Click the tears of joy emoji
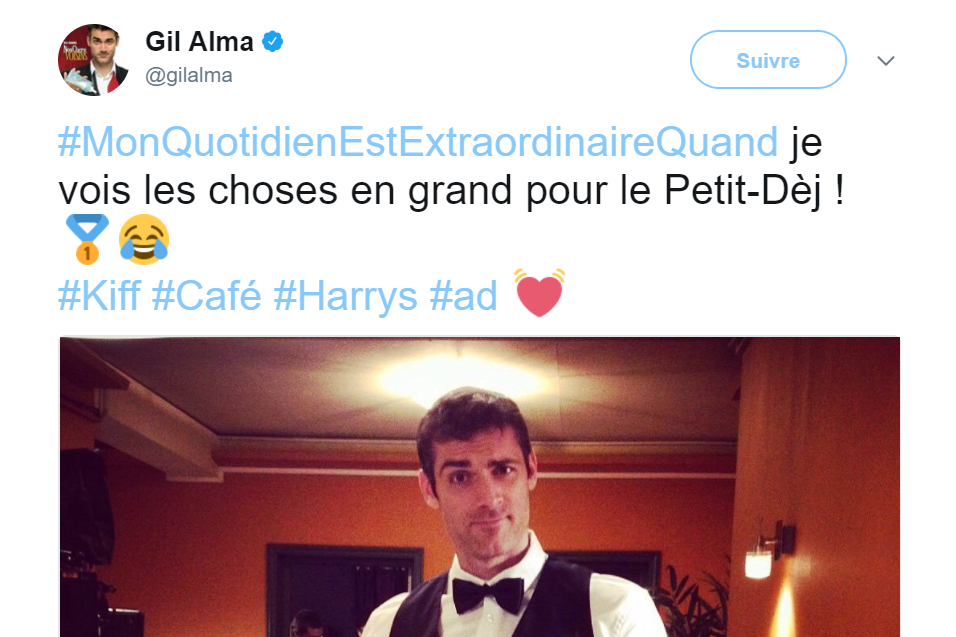The image size is (956, 637). (x=144, y=239)
